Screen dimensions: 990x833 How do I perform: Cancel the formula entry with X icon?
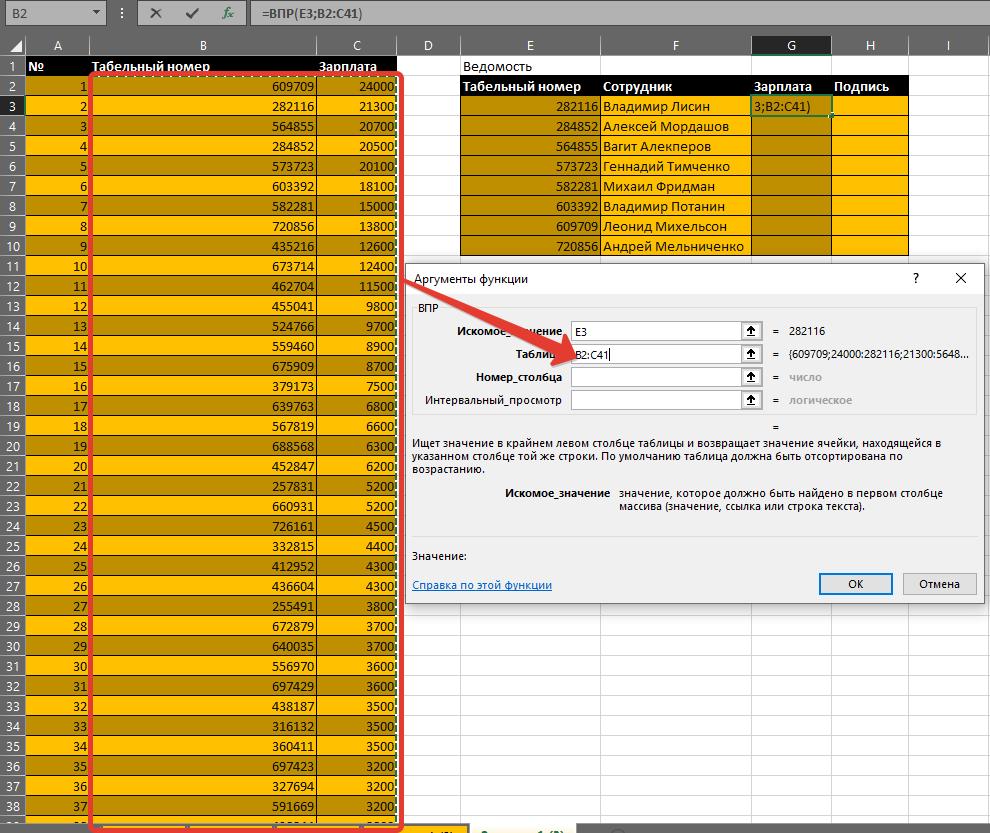[155, 13]
